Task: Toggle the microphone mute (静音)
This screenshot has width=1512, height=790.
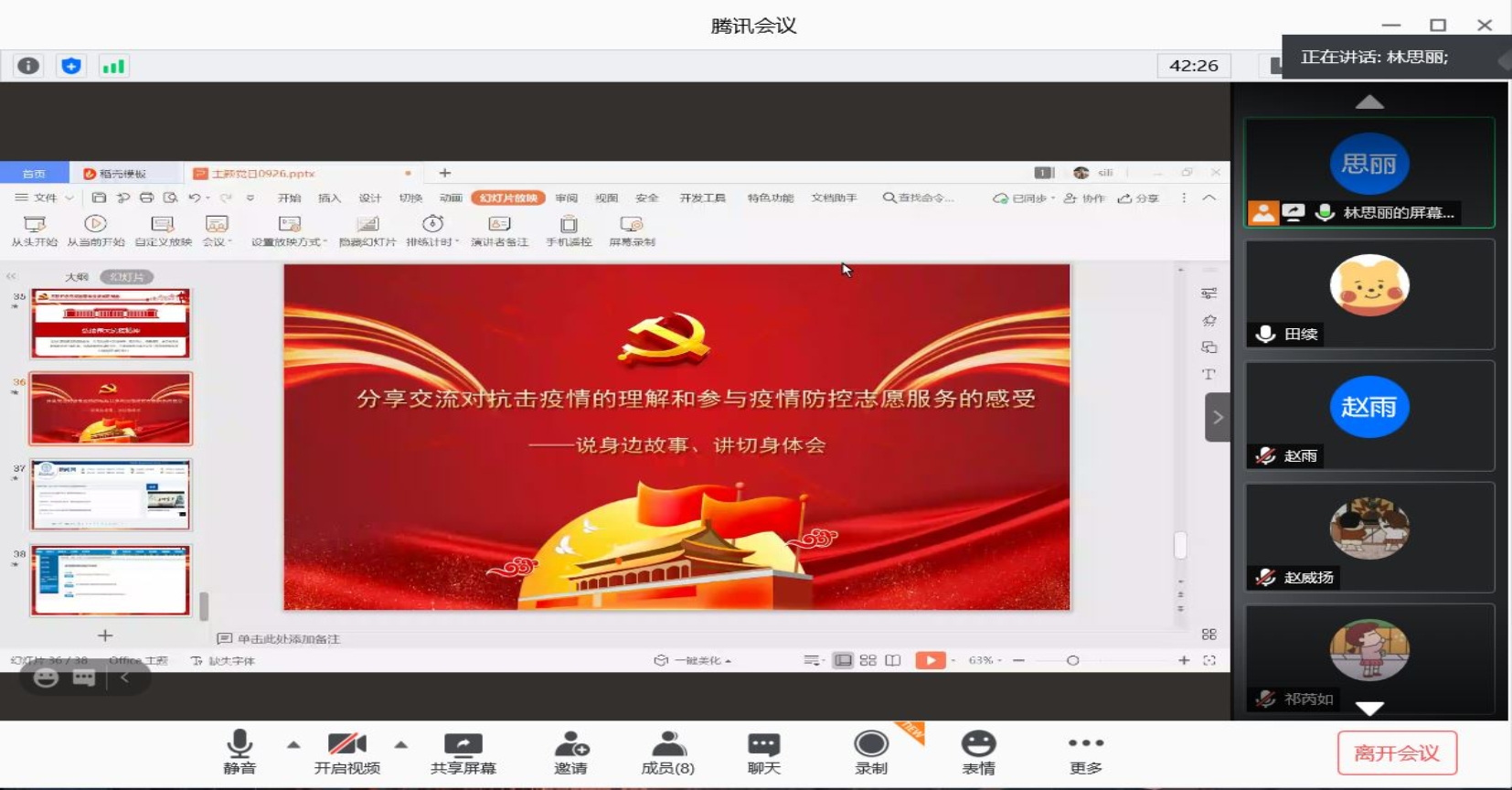Action: click(x=240, y=753)
